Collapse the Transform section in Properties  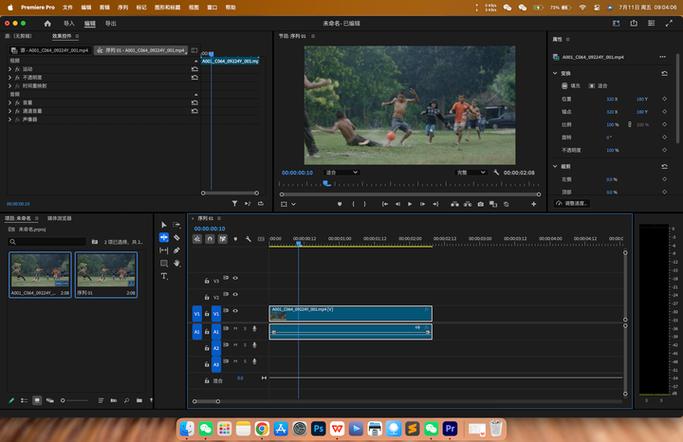click(x=555, y=73)
